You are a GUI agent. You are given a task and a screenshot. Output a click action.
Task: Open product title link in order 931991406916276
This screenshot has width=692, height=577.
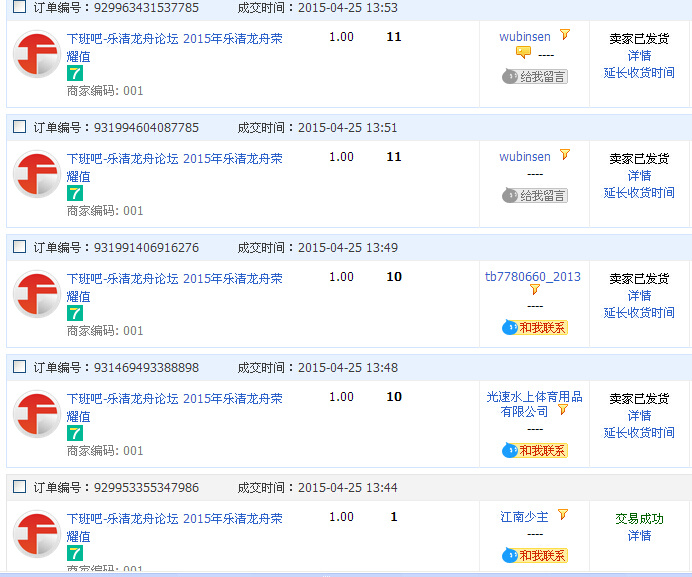pos(174,287)
